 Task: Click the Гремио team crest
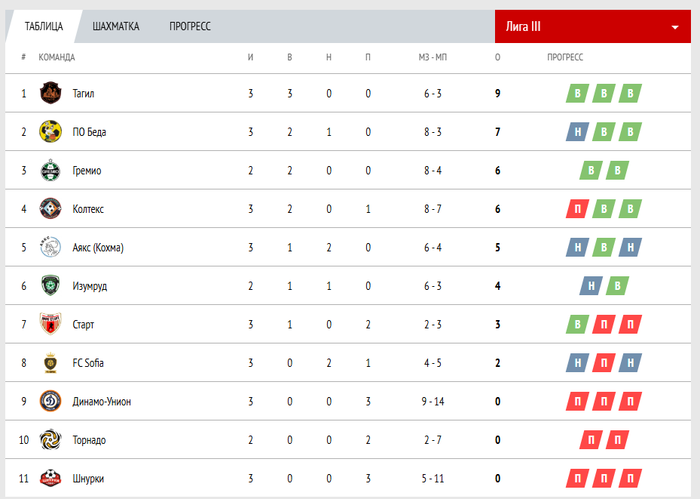(x=50, y=171)
